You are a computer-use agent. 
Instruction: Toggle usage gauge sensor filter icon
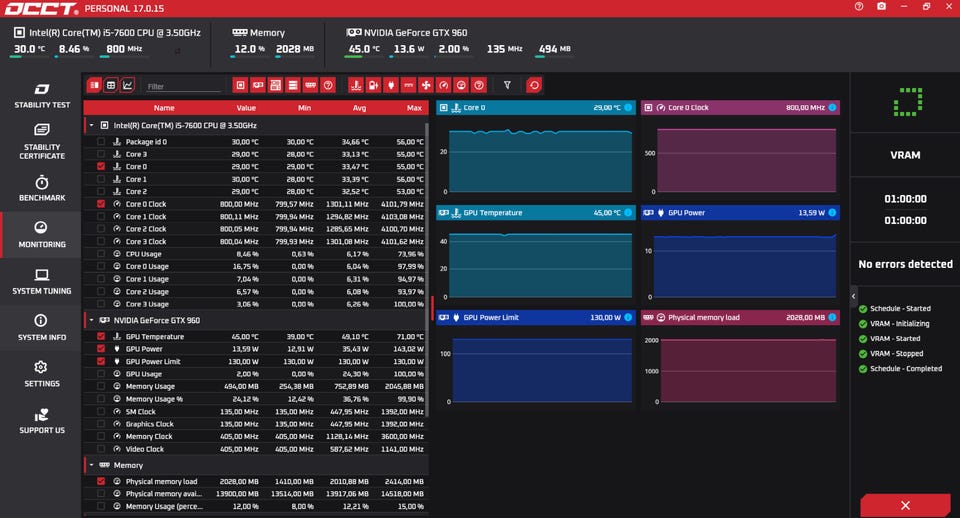click(462, 85)
